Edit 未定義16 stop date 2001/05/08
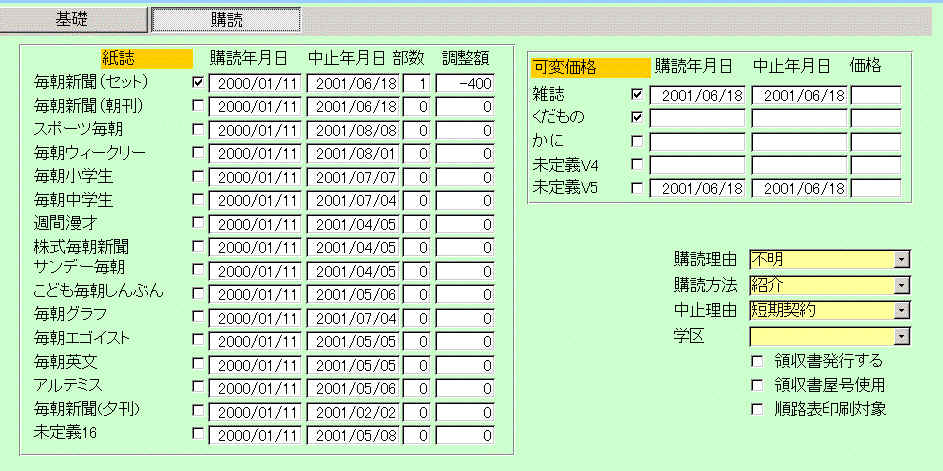Screen dimensions: 943x471 tap(353, 436)
